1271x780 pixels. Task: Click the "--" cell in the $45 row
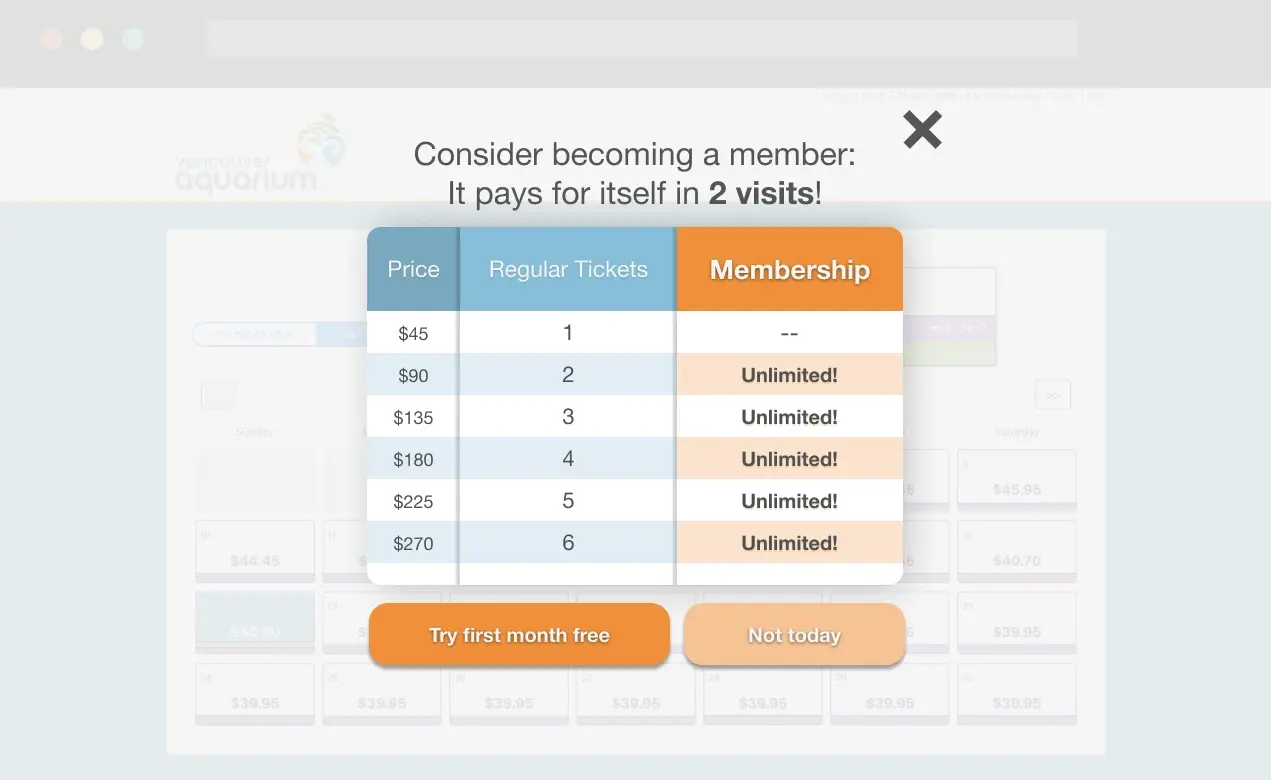pos(789,333)
